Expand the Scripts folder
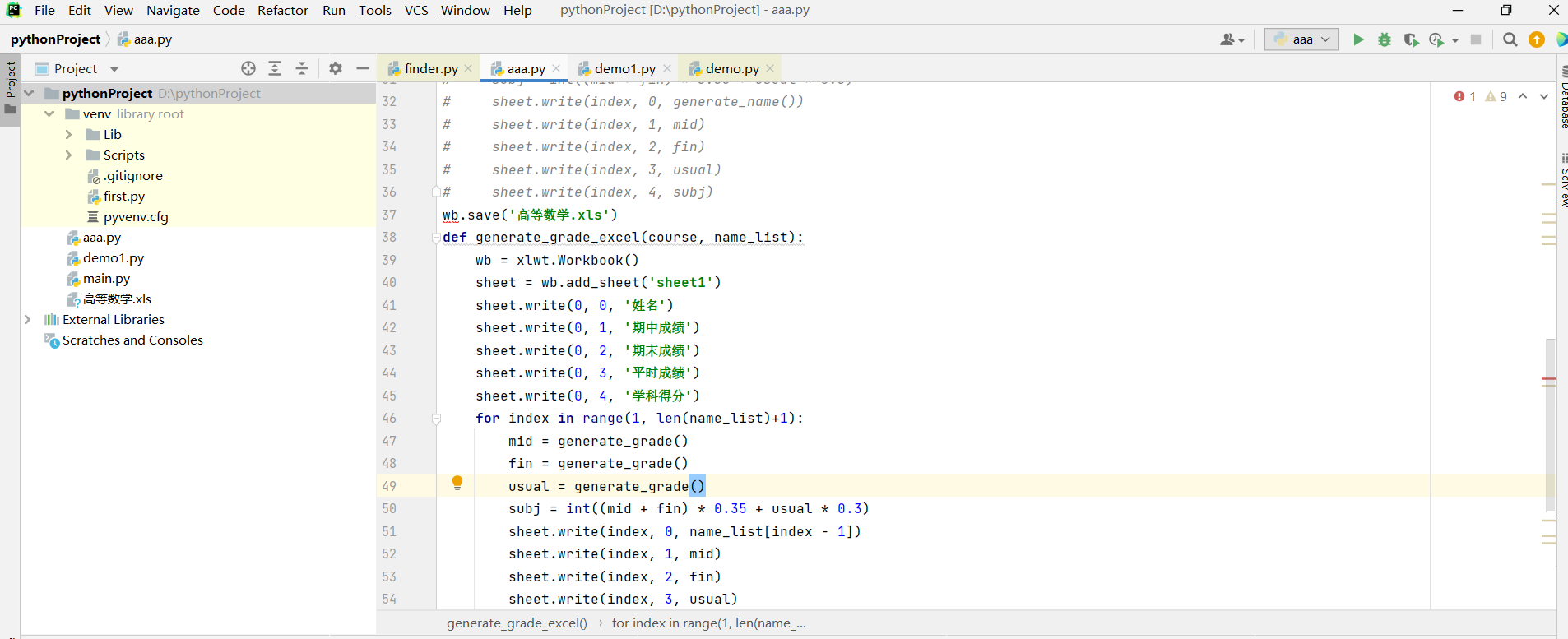The height and width of the screenshot is (639, 1568). [69, 155]
